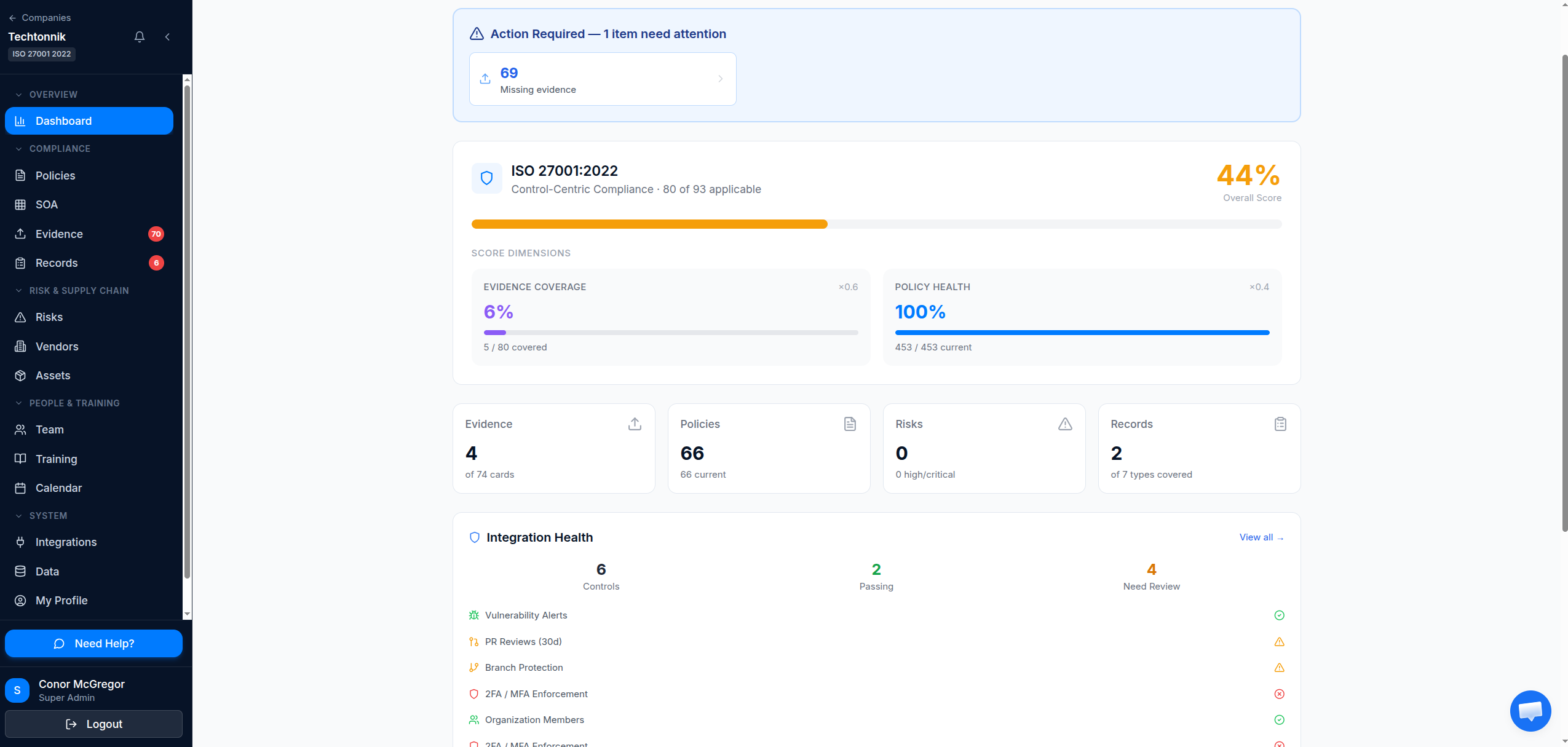
Task: Click the Action Required warning icon
Action: click(x=477, y=34)
